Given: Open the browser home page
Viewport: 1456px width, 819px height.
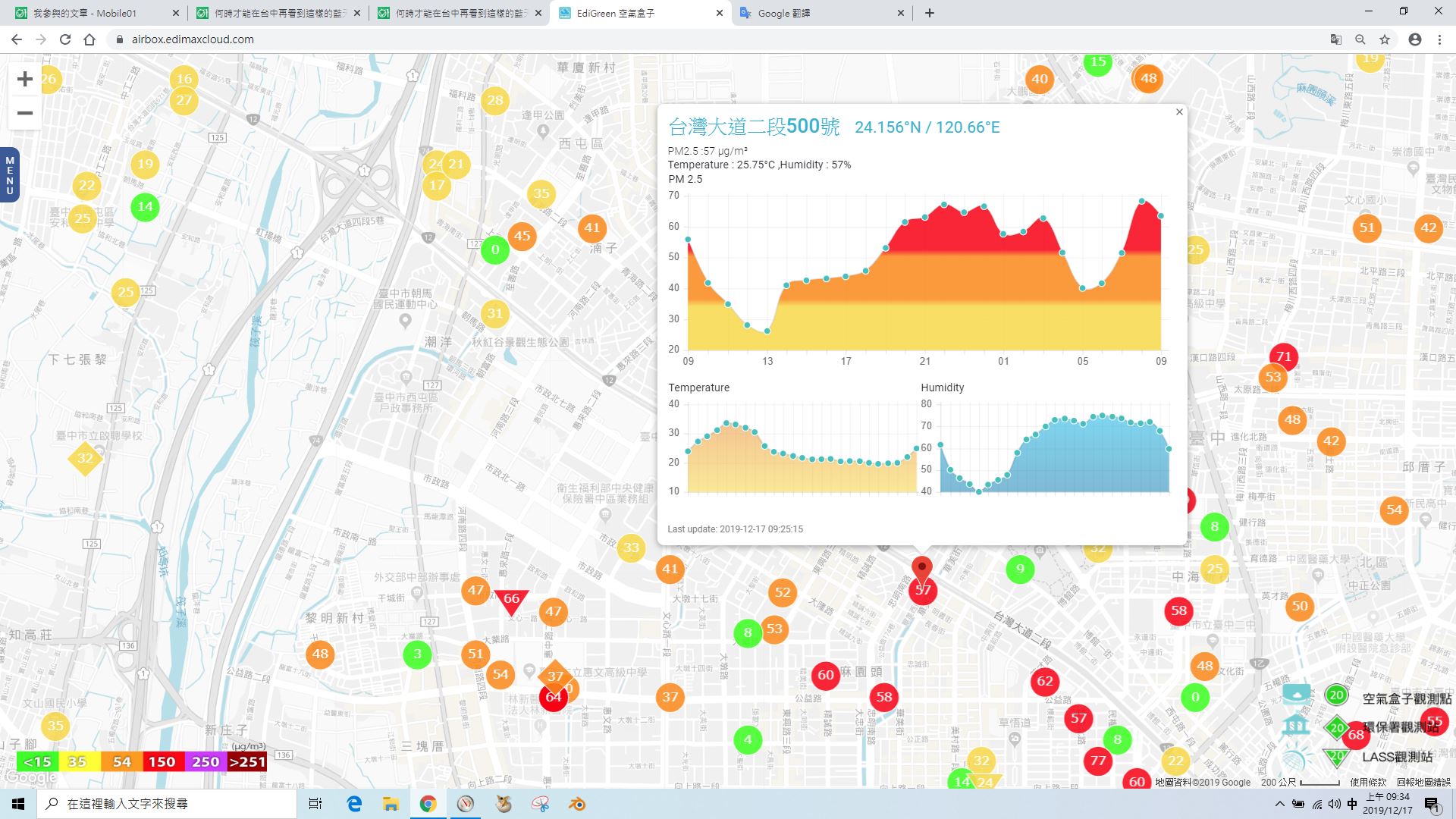Looking at the screenshot, I should tap(89, 39).
